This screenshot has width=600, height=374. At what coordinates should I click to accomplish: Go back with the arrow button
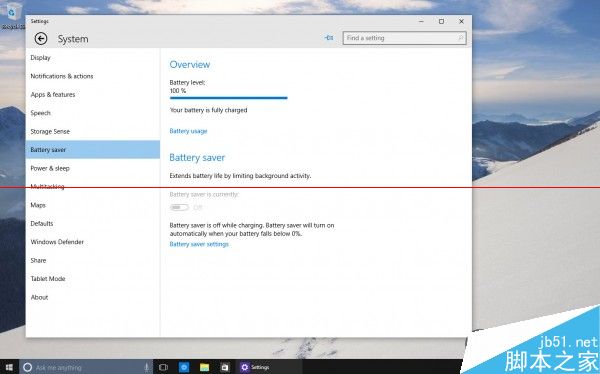pos(41,39)
